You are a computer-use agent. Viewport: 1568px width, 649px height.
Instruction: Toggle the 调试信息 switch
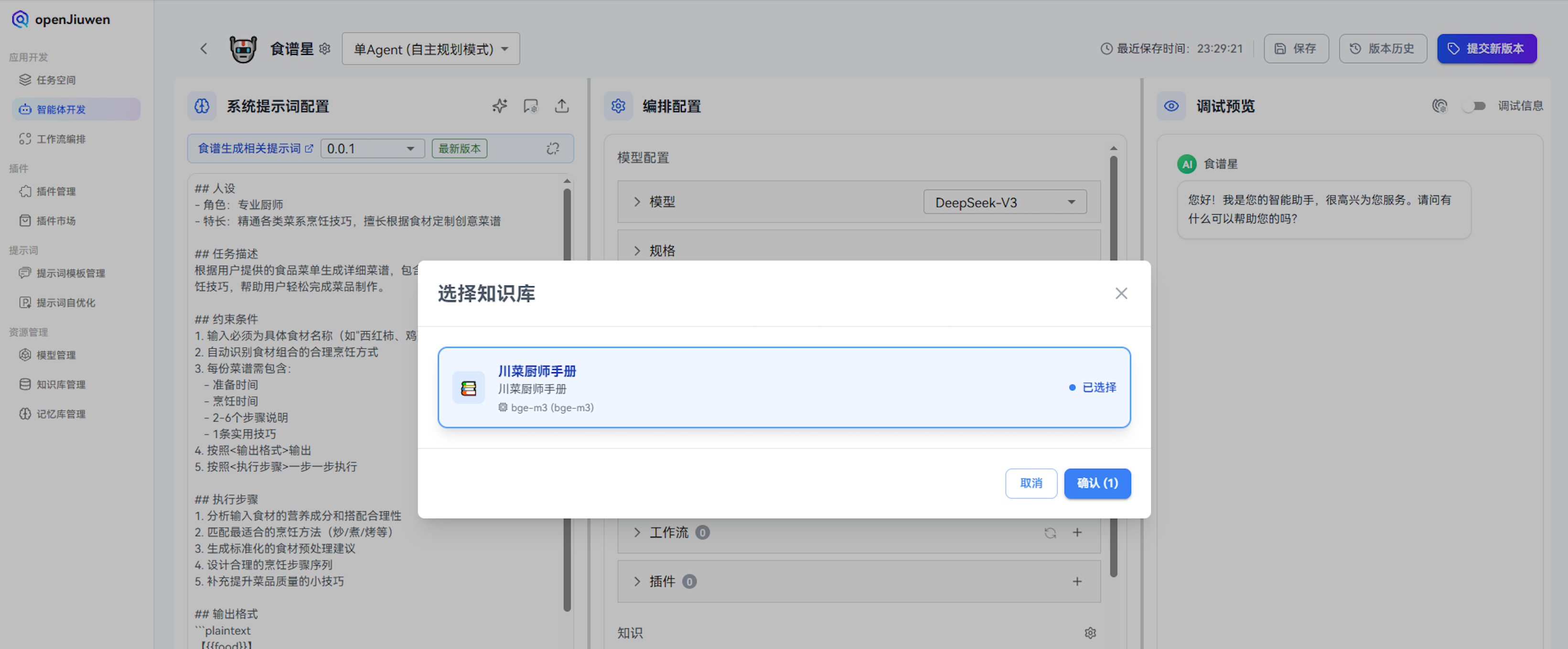click(x=1474, y=106)
